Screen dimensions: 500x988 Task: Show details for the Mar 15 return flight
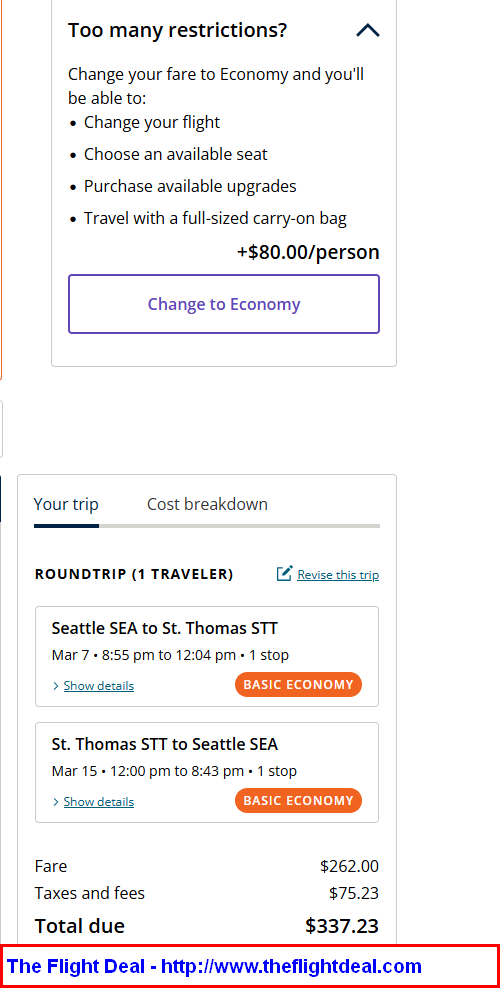99,801
